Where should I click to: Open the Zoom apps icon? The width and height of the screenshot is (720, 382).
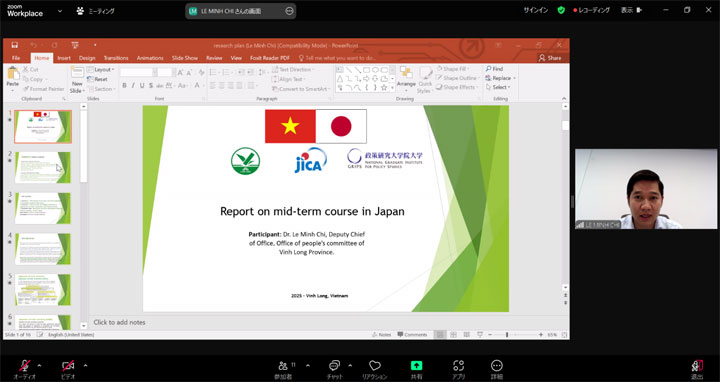click(458, 365)
